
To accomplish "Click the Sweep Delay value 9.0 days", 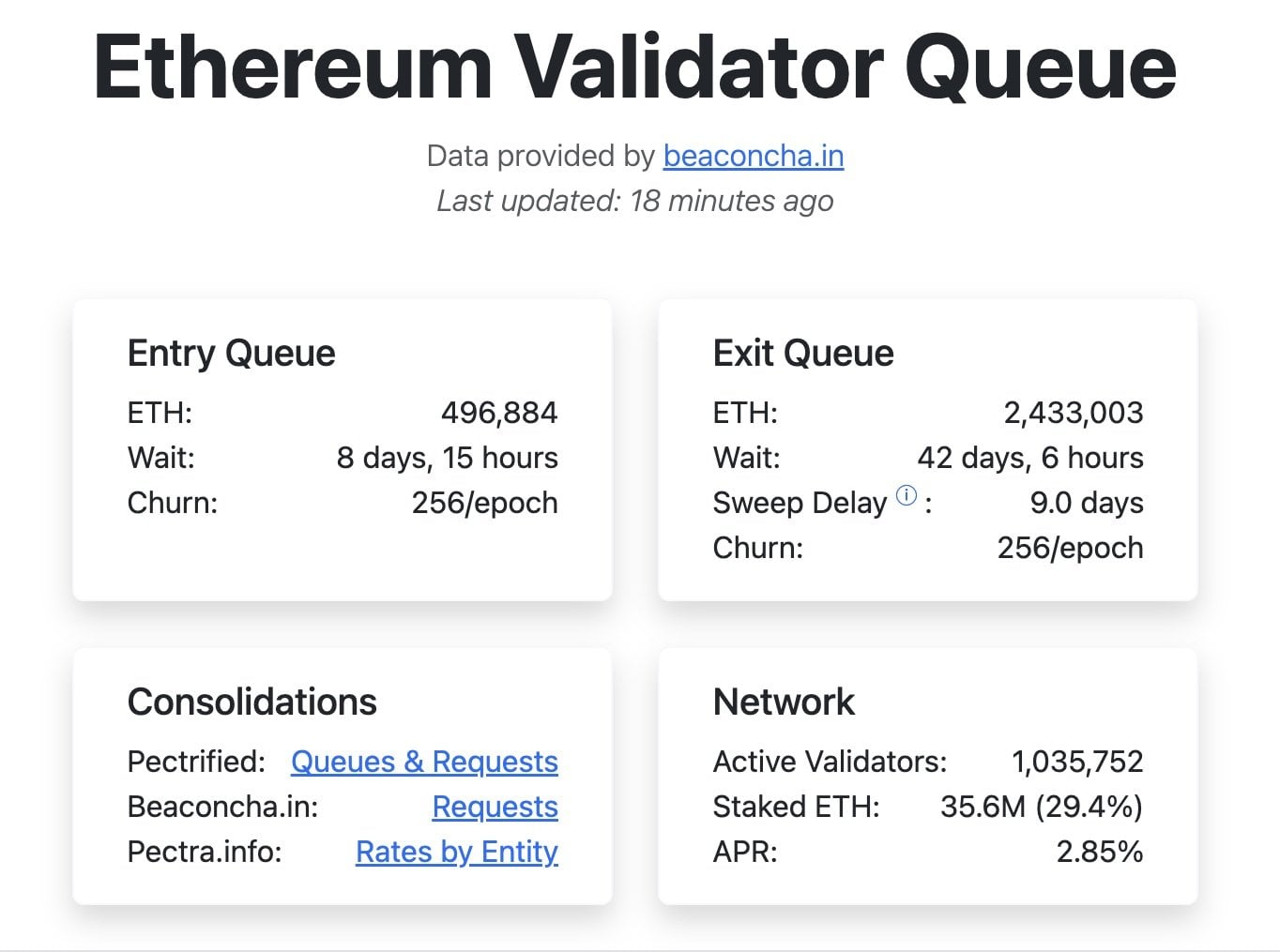I will click(x=1088, y=503).
